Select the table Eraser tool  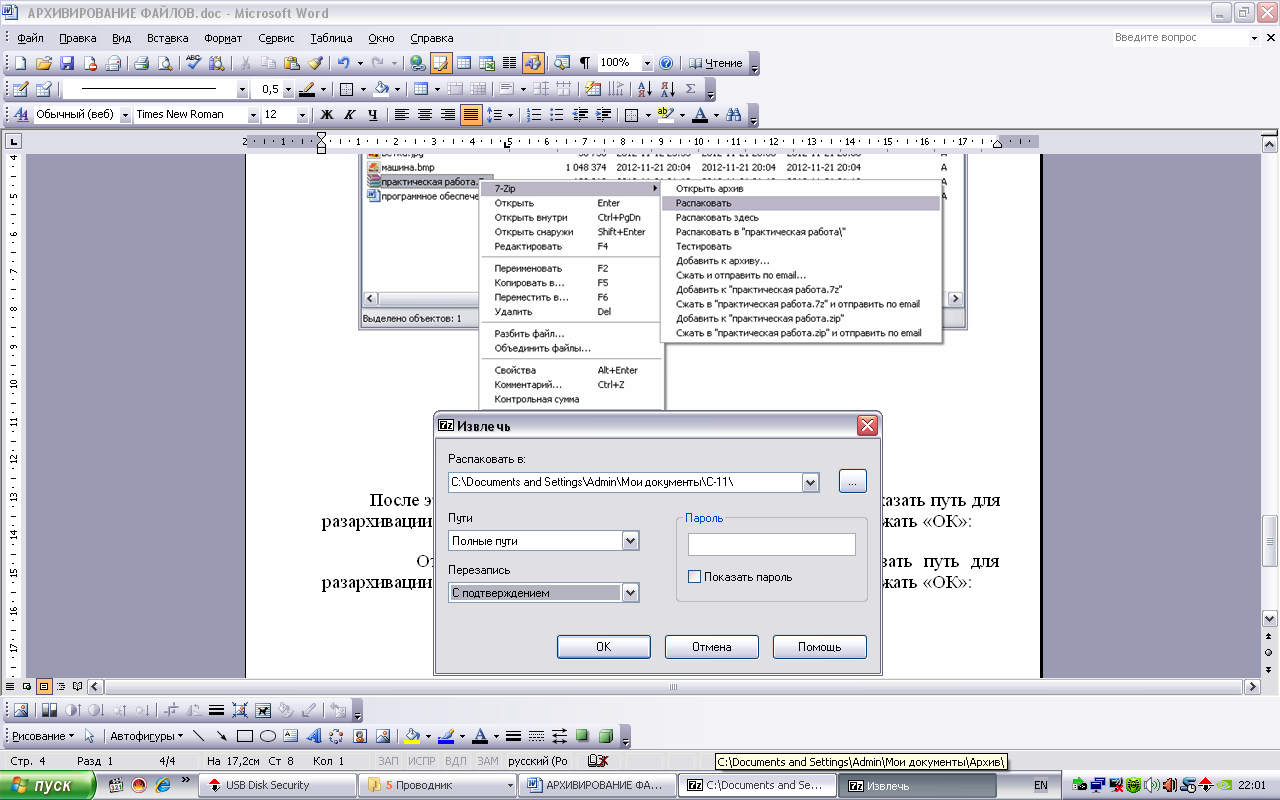[44, 89]
